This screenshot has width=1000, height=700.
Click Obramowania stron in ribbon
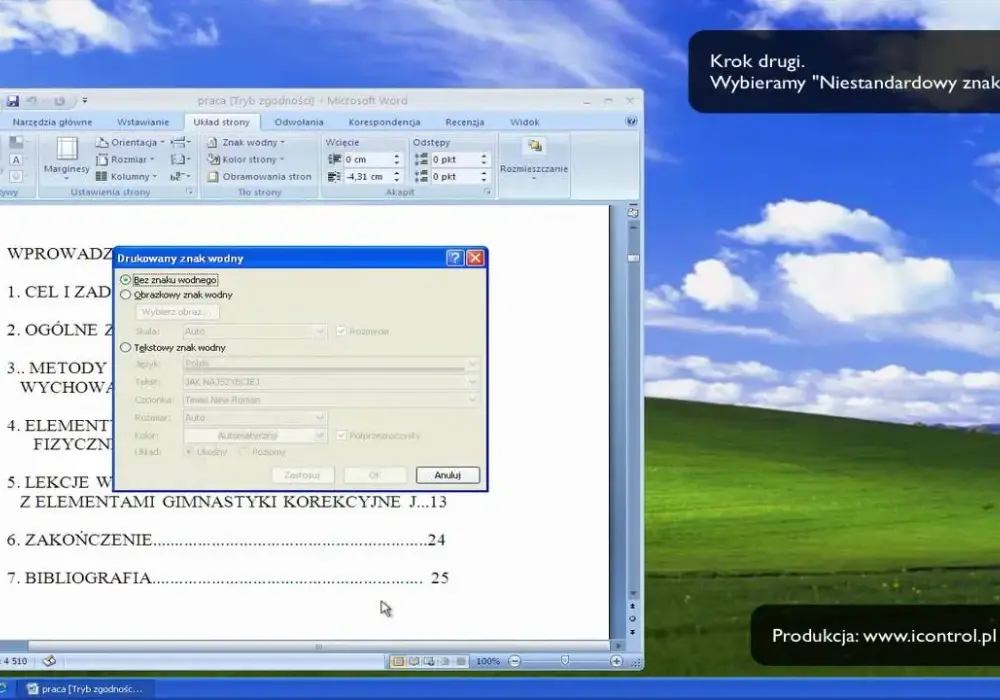pyautogui.click(x=259, y=177)
